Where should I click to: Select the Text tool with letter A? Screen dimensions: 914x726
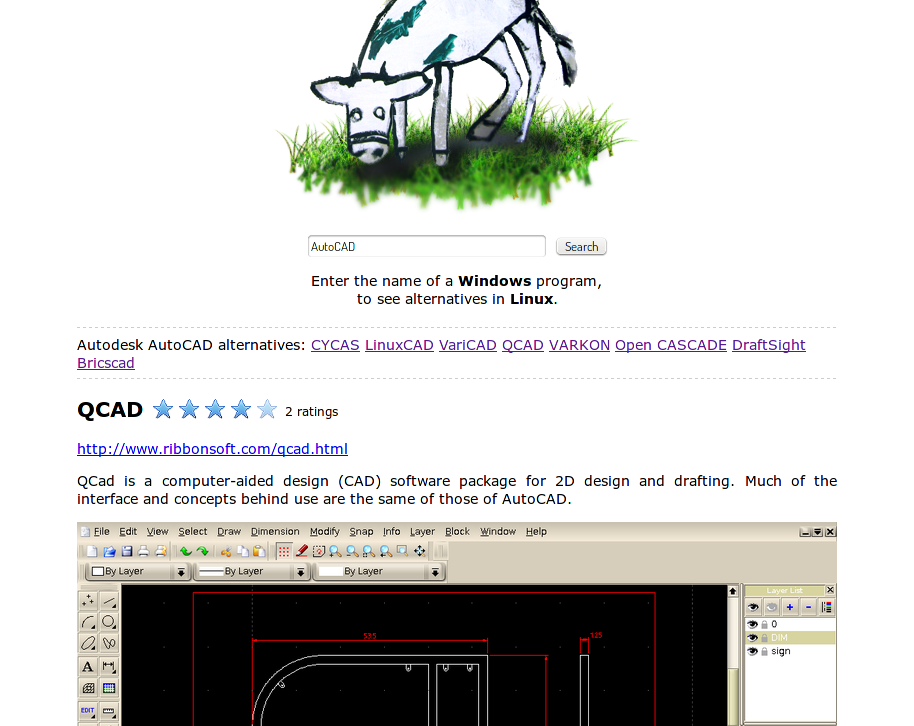tap(88, 667)
